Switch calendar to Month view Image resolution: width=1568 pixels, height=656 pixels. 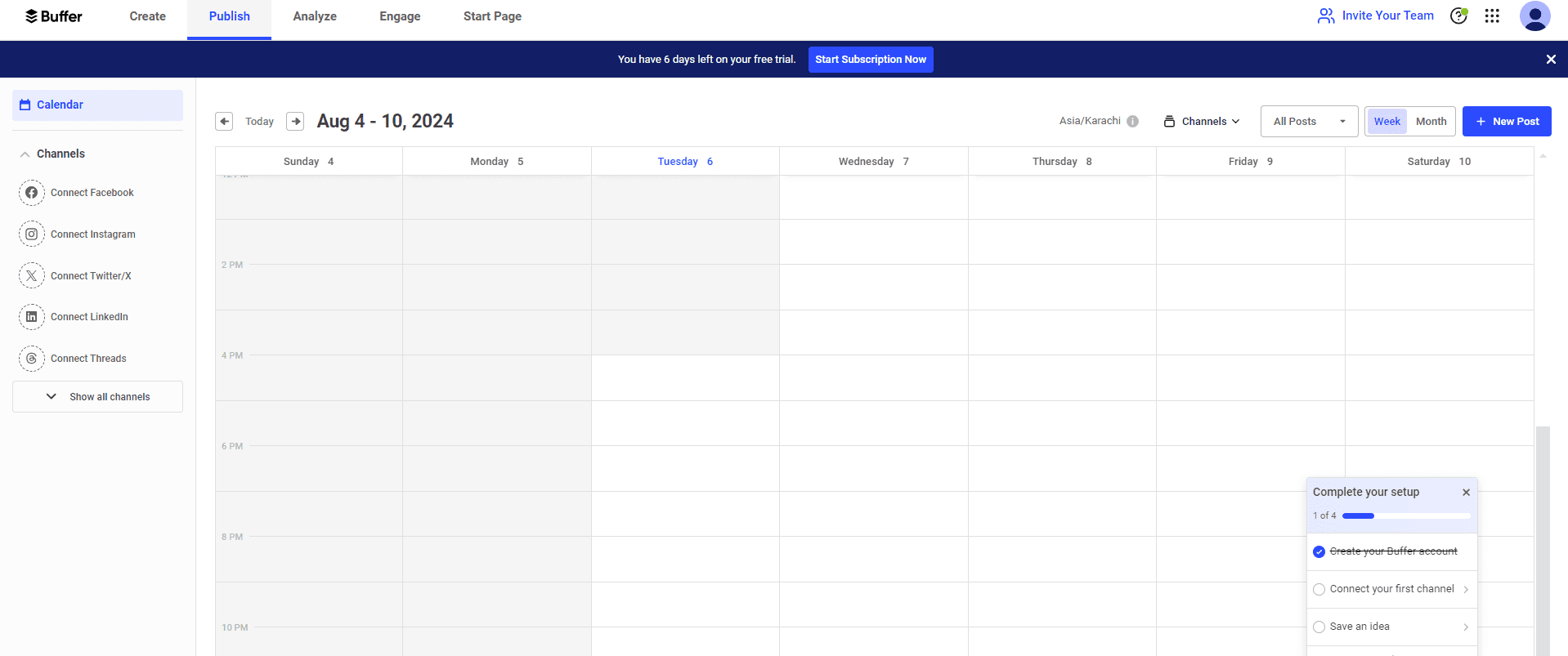(1431, 121)
